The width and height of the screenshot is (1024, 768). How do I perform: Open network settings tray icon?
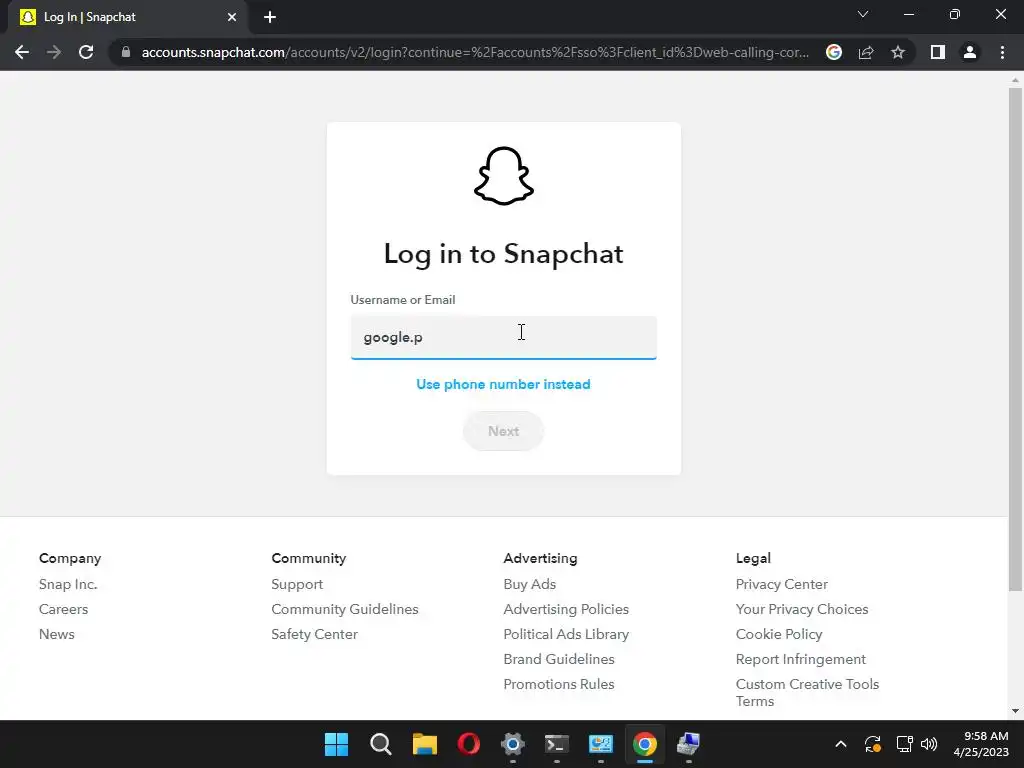[x=904, y=744]
